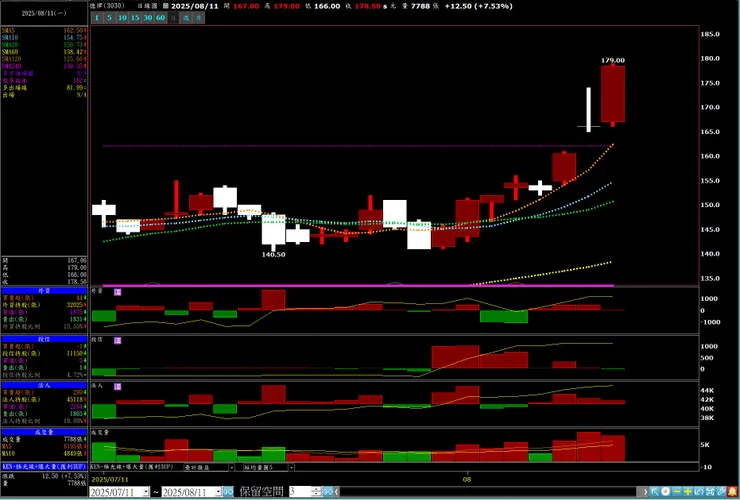Select the daily (日) chart button
740x500 pixels.
click(x=173, y=18)
